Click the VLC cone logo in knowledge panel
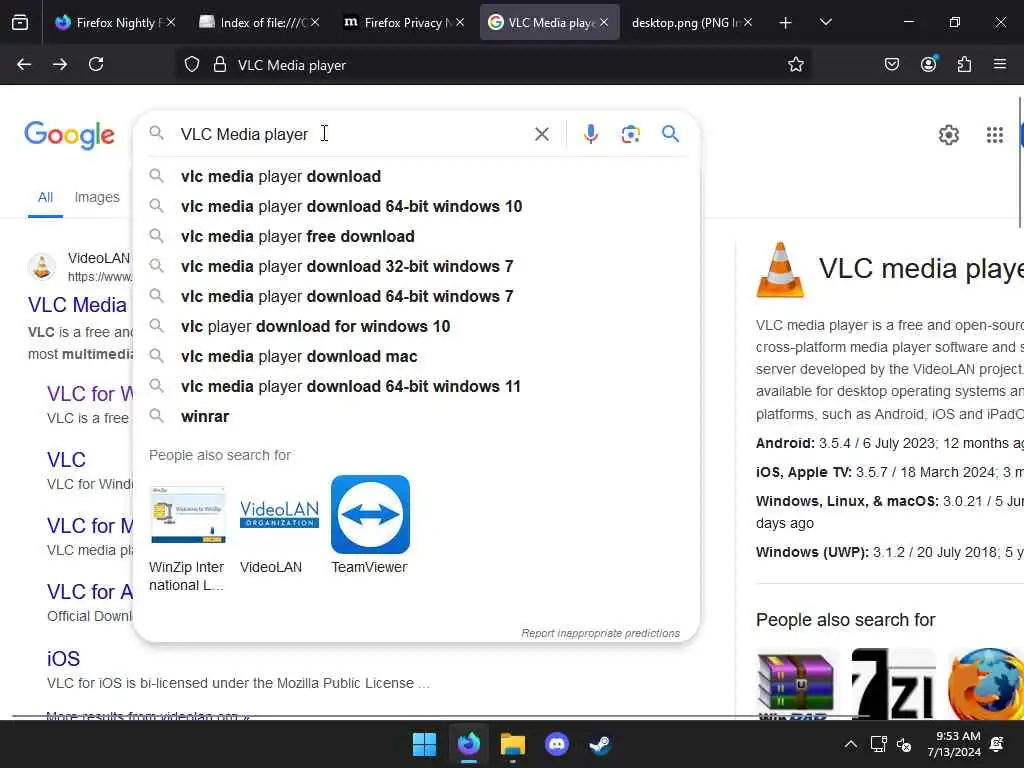 coord(780,269)
